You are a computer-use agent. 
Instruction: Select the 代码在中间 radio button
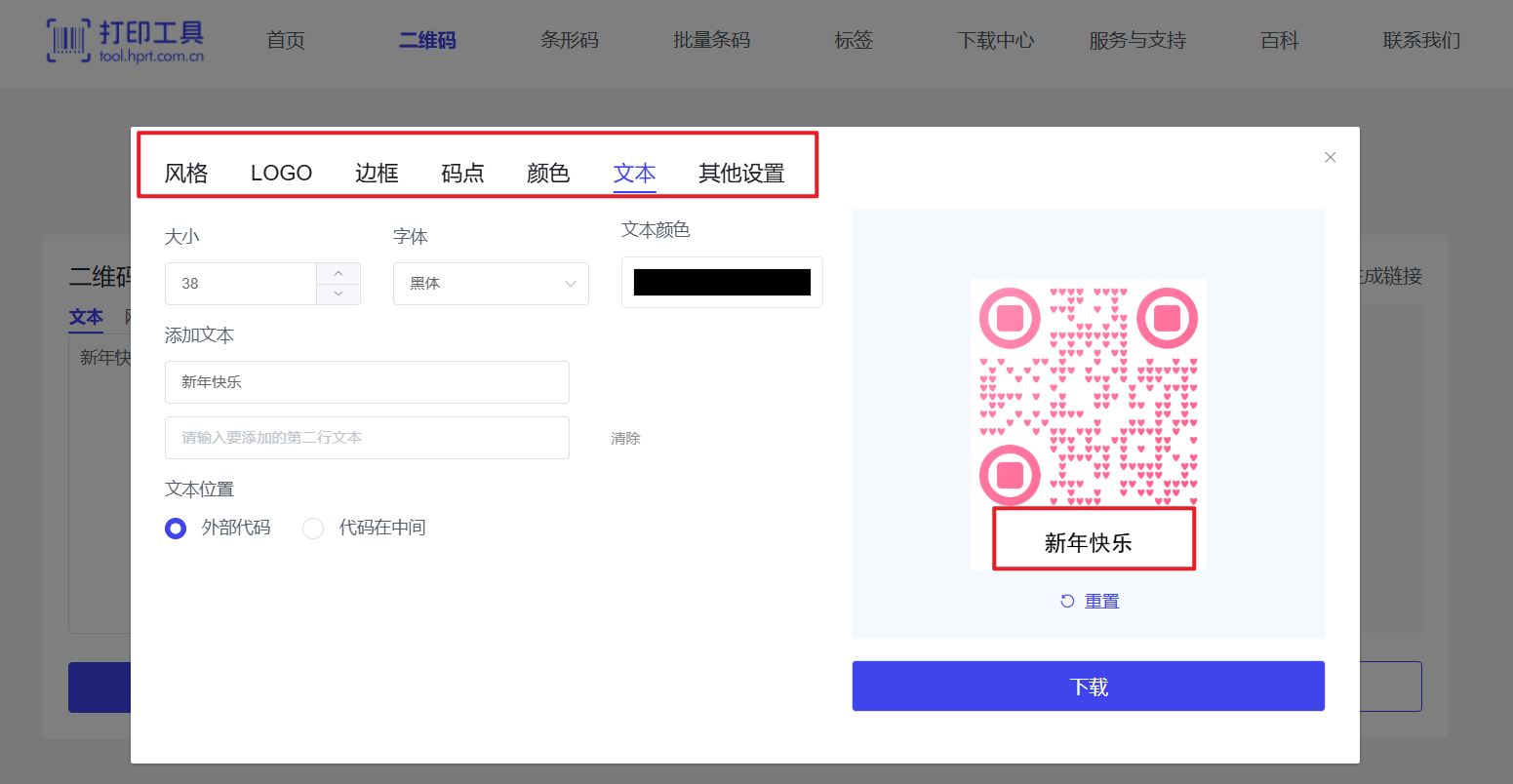313,529
